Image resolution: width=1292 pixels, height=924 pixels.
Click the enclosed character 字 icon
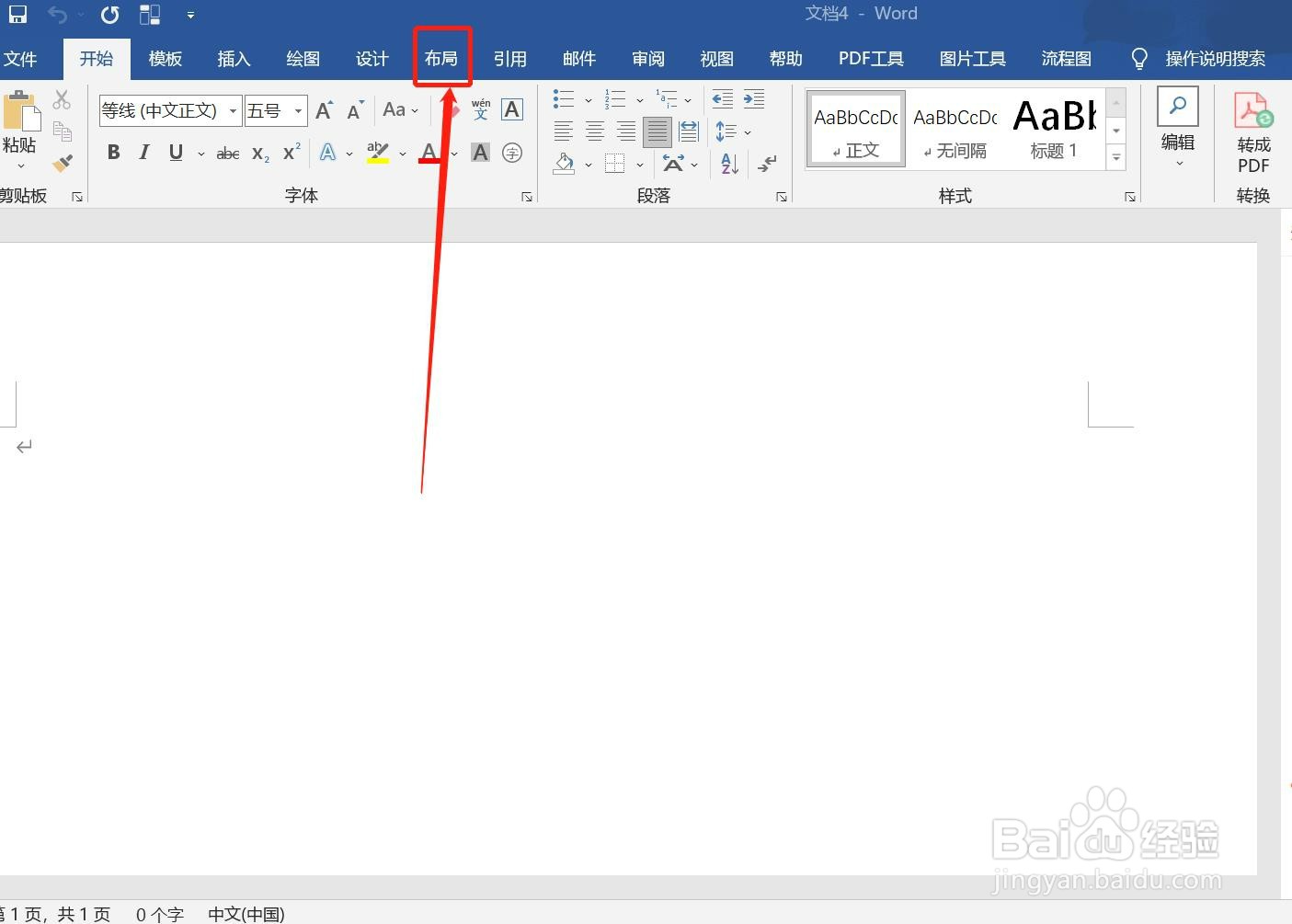pos(512,153)
